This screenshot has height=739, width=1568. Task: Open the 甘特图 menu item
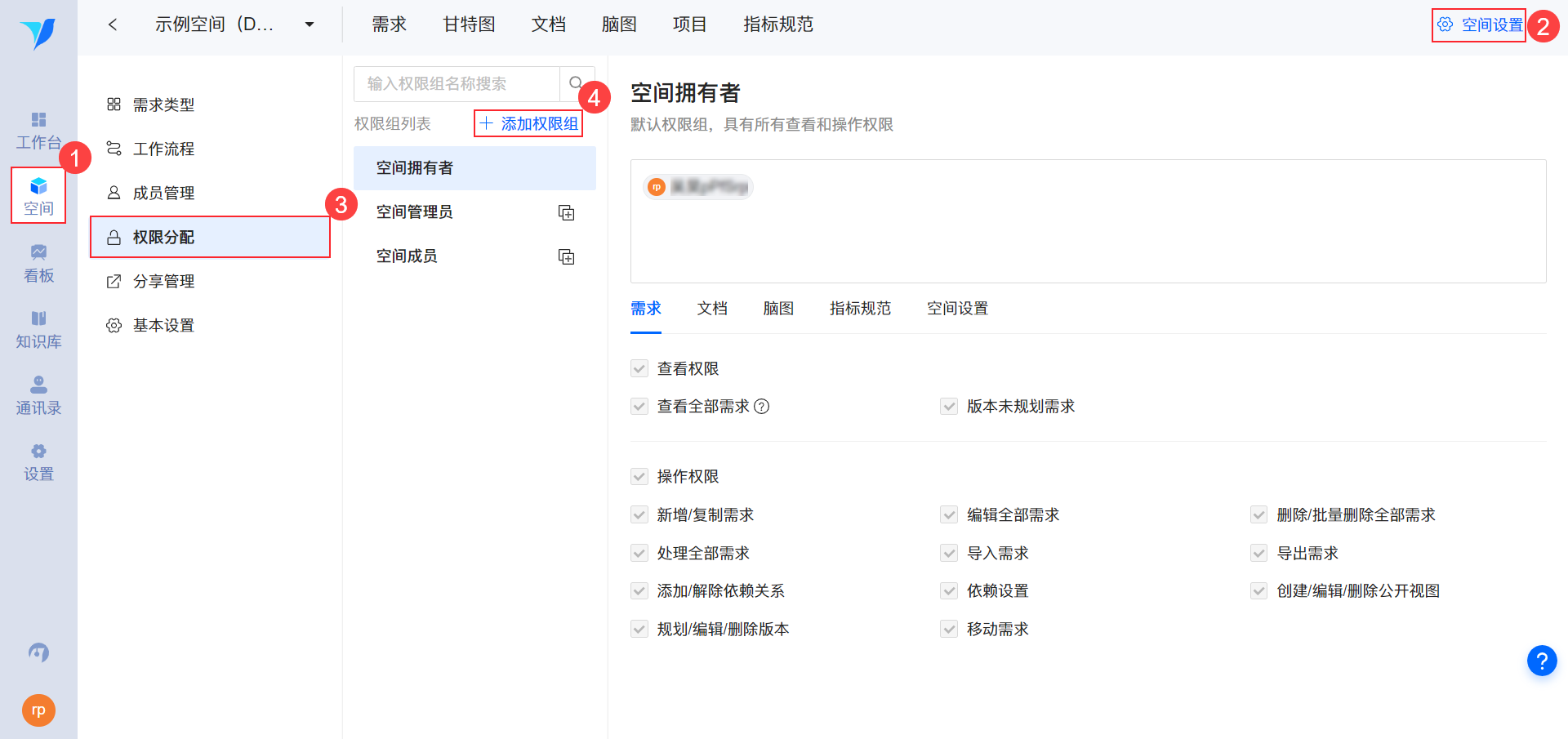click(469, 24)
